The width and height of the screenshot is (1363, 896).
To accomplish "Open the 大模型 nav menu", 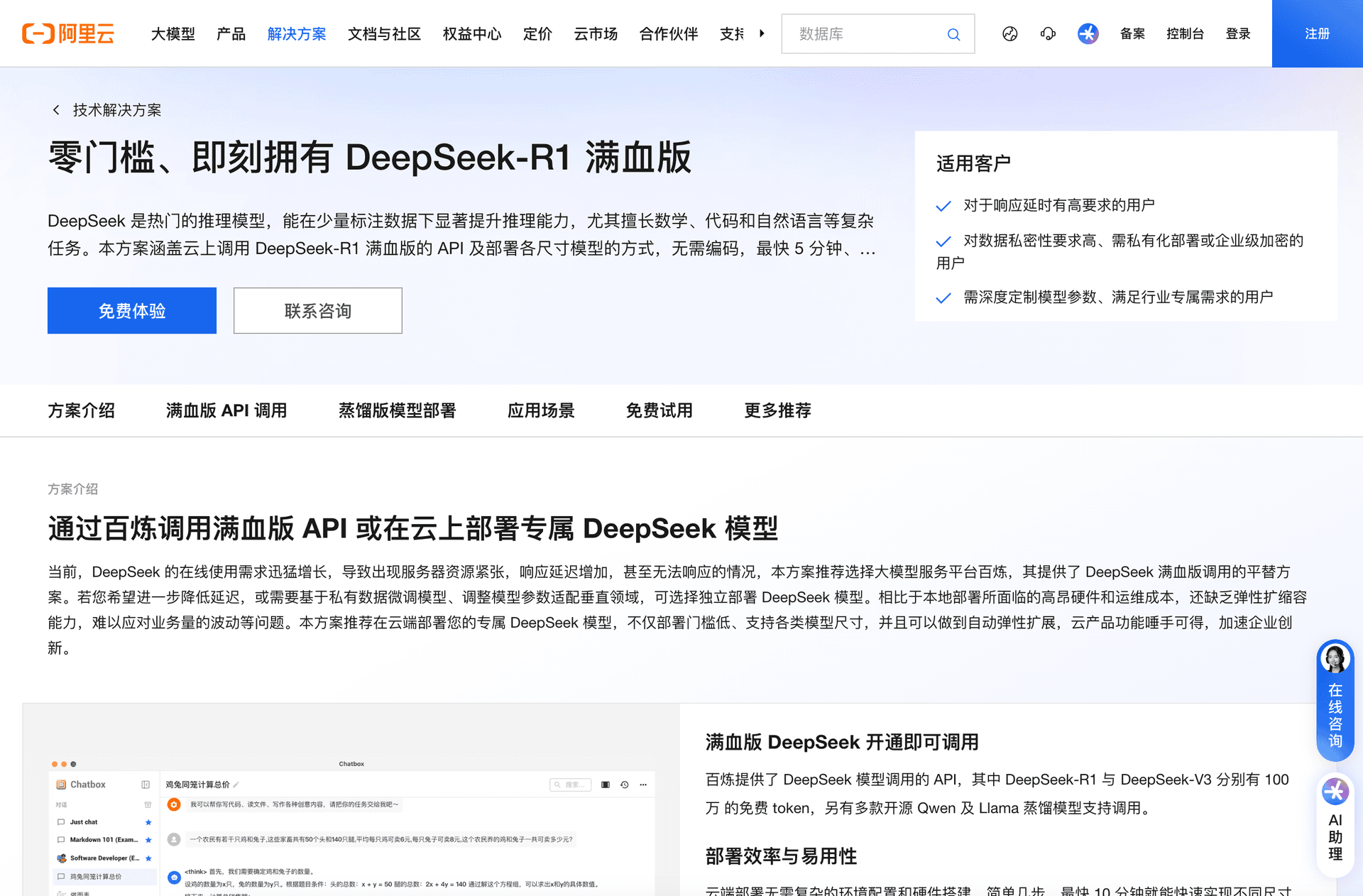I will point(173,34).
